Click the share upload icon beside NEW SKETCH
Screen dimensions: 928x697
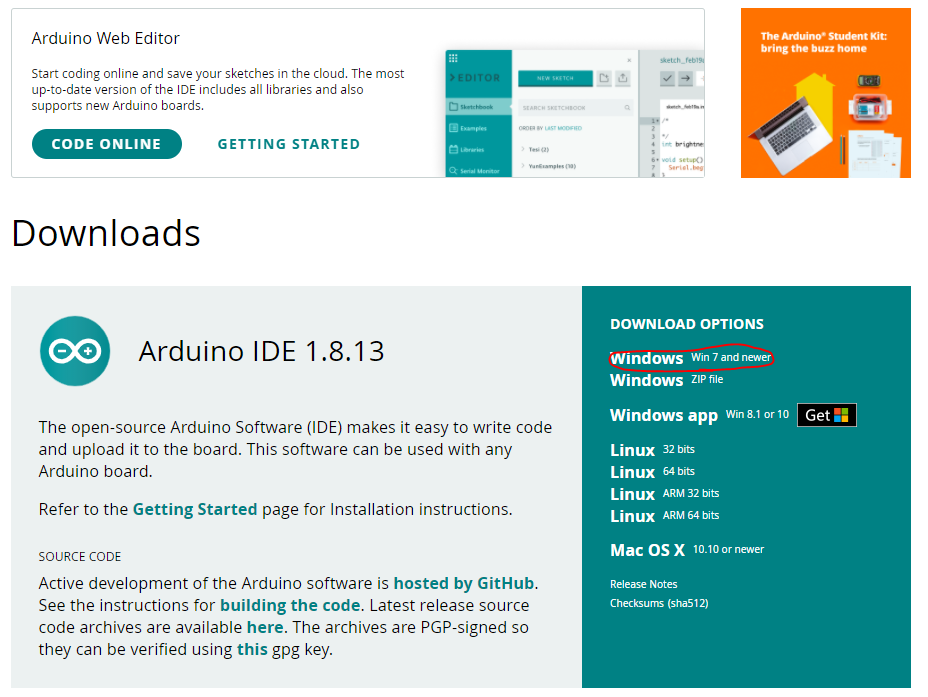623,78
